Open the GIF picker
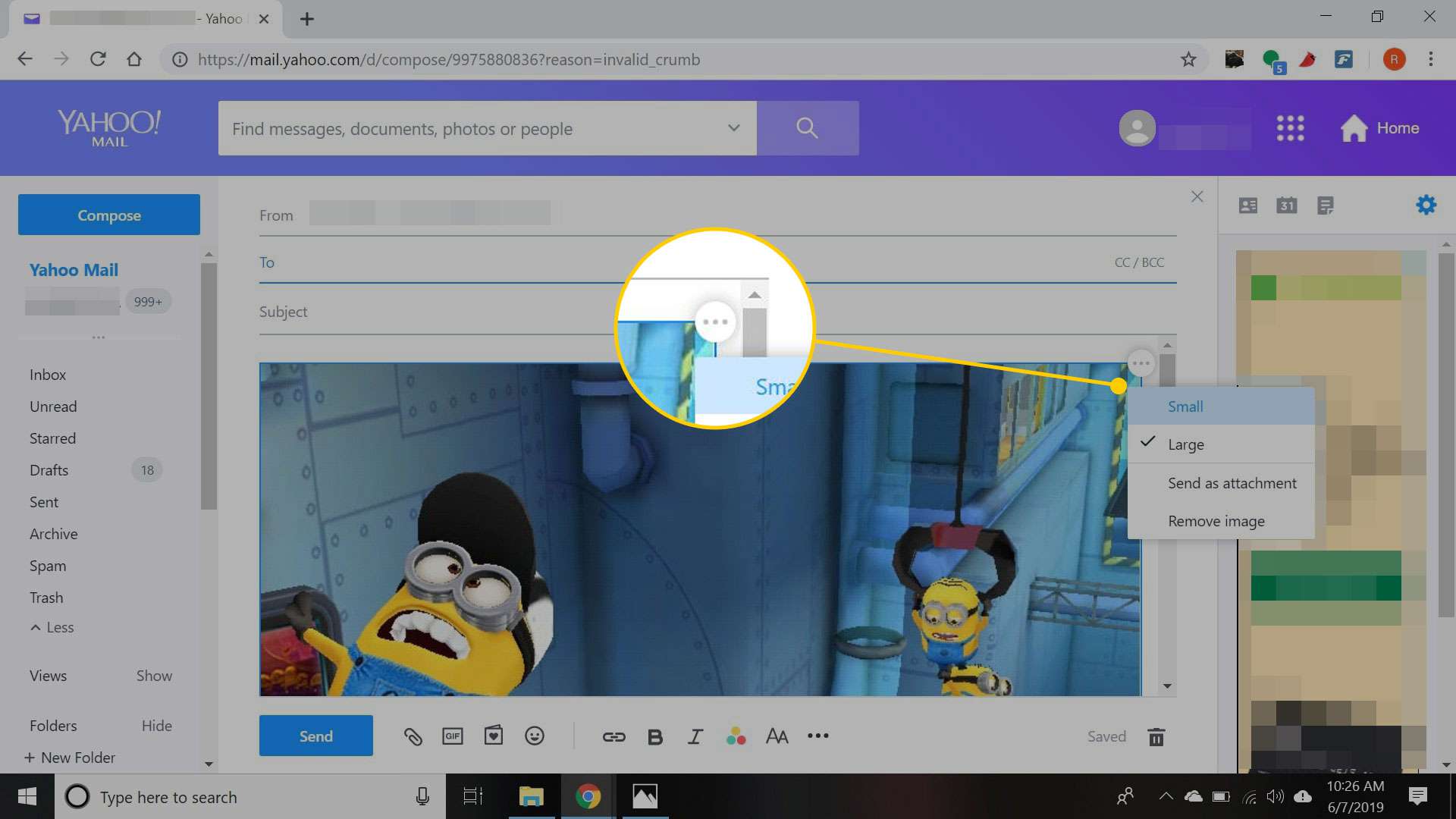The height and width of the screenshot is (819, 1456). 453,736
